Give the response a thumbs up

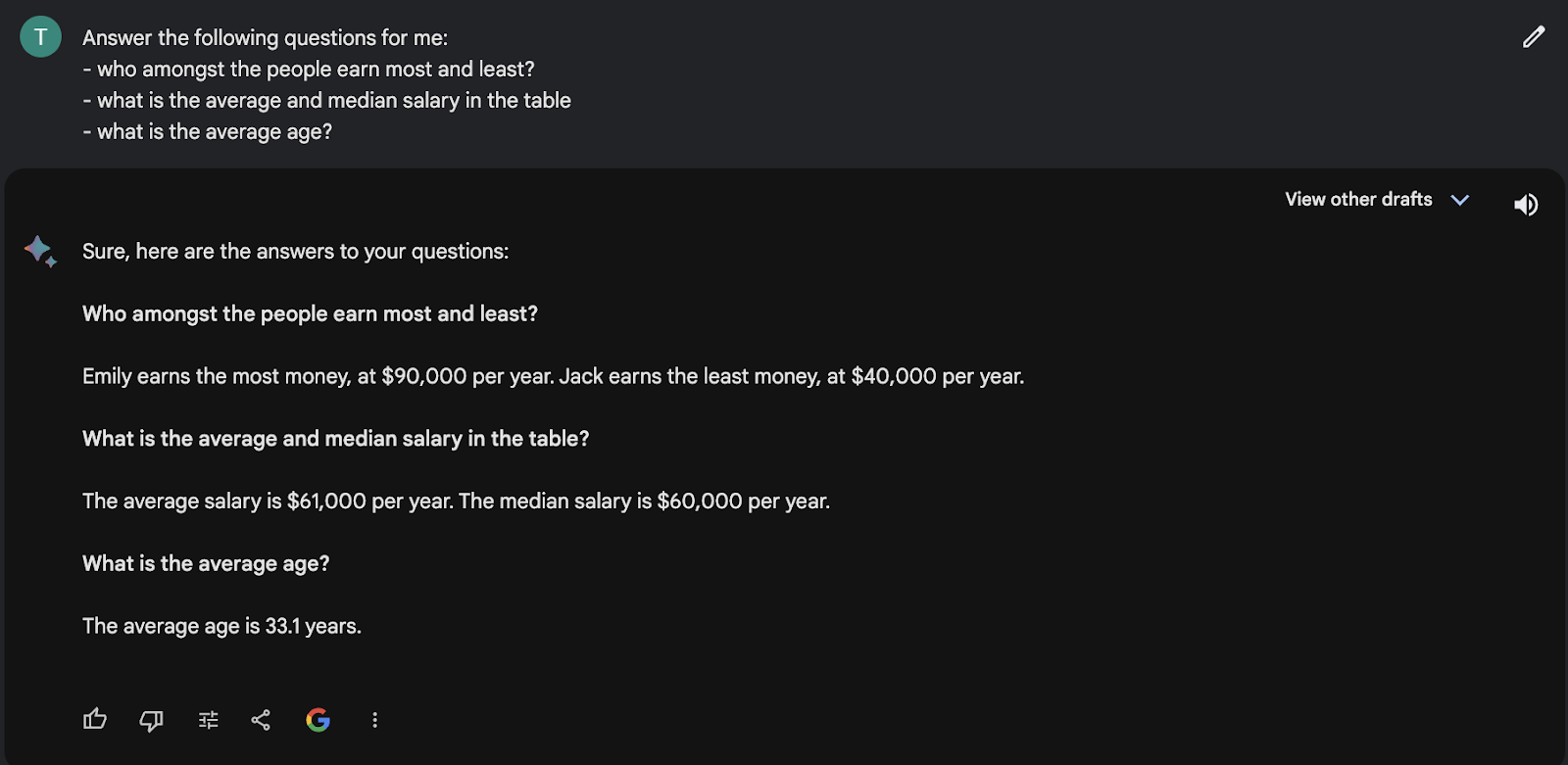pyautogui.click(x=95, y=720)
